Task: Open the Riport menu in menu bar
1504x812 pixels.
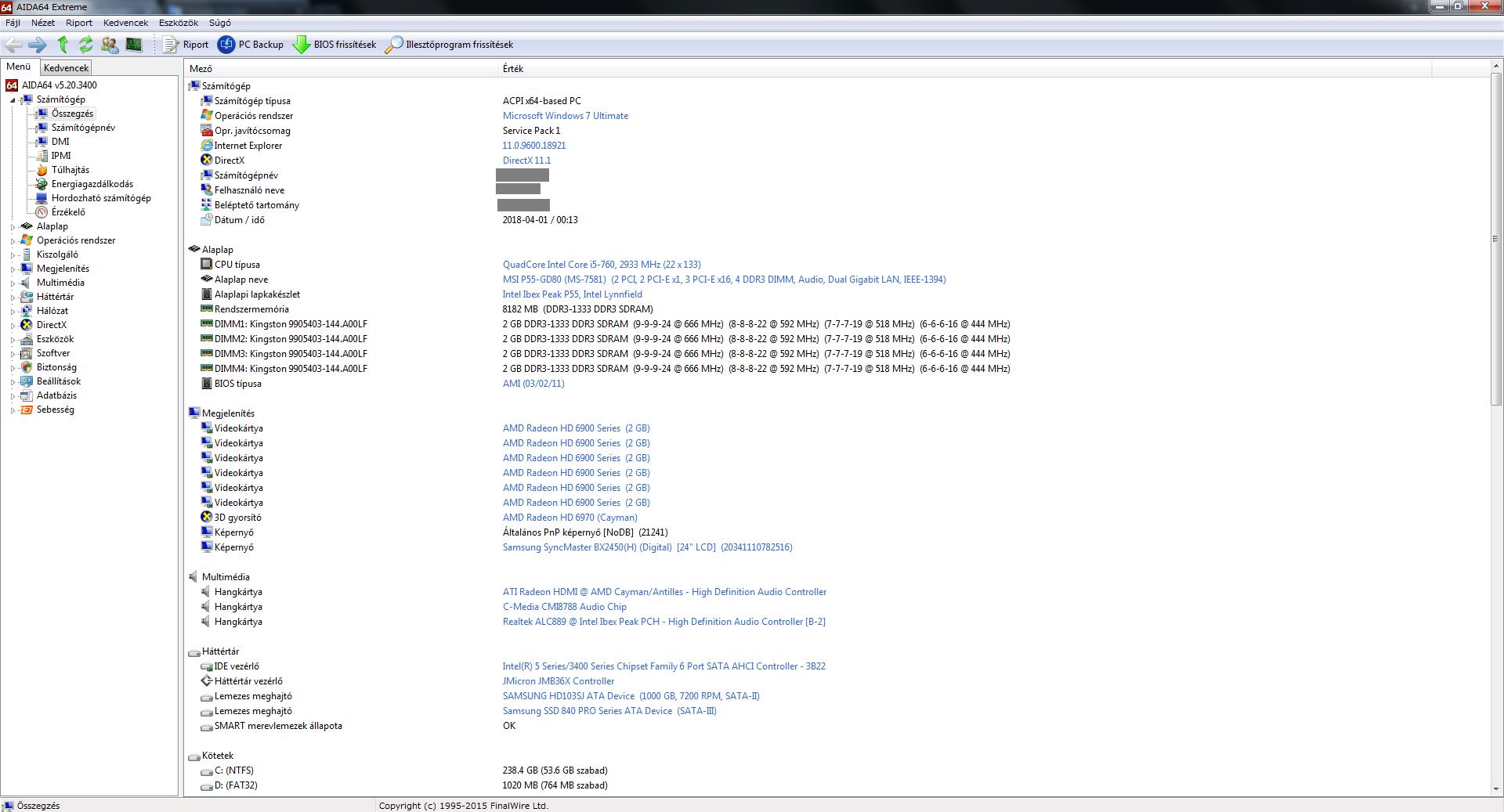Action: click(x=79, y=23)
